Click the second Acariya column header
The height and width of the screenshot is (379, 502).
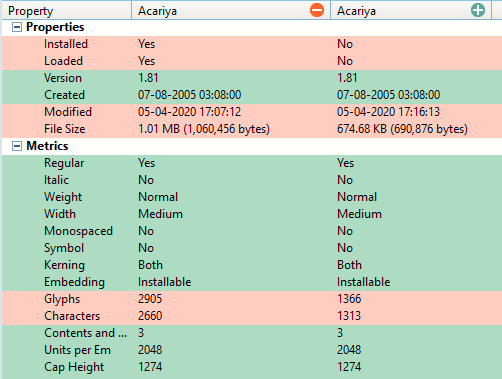coord(411,11)
